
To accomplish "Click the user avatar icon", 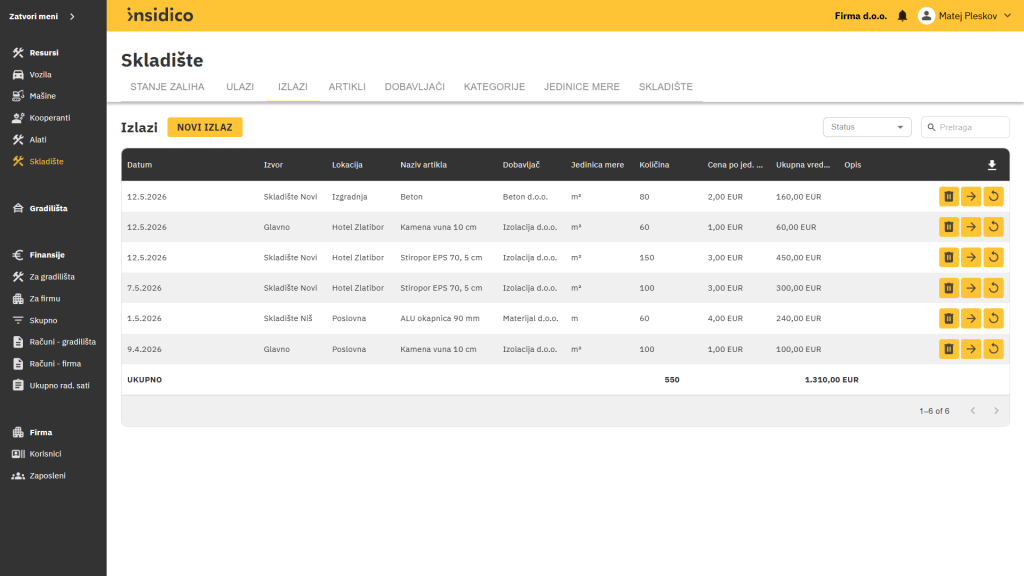I will click(x=926, y=16).
